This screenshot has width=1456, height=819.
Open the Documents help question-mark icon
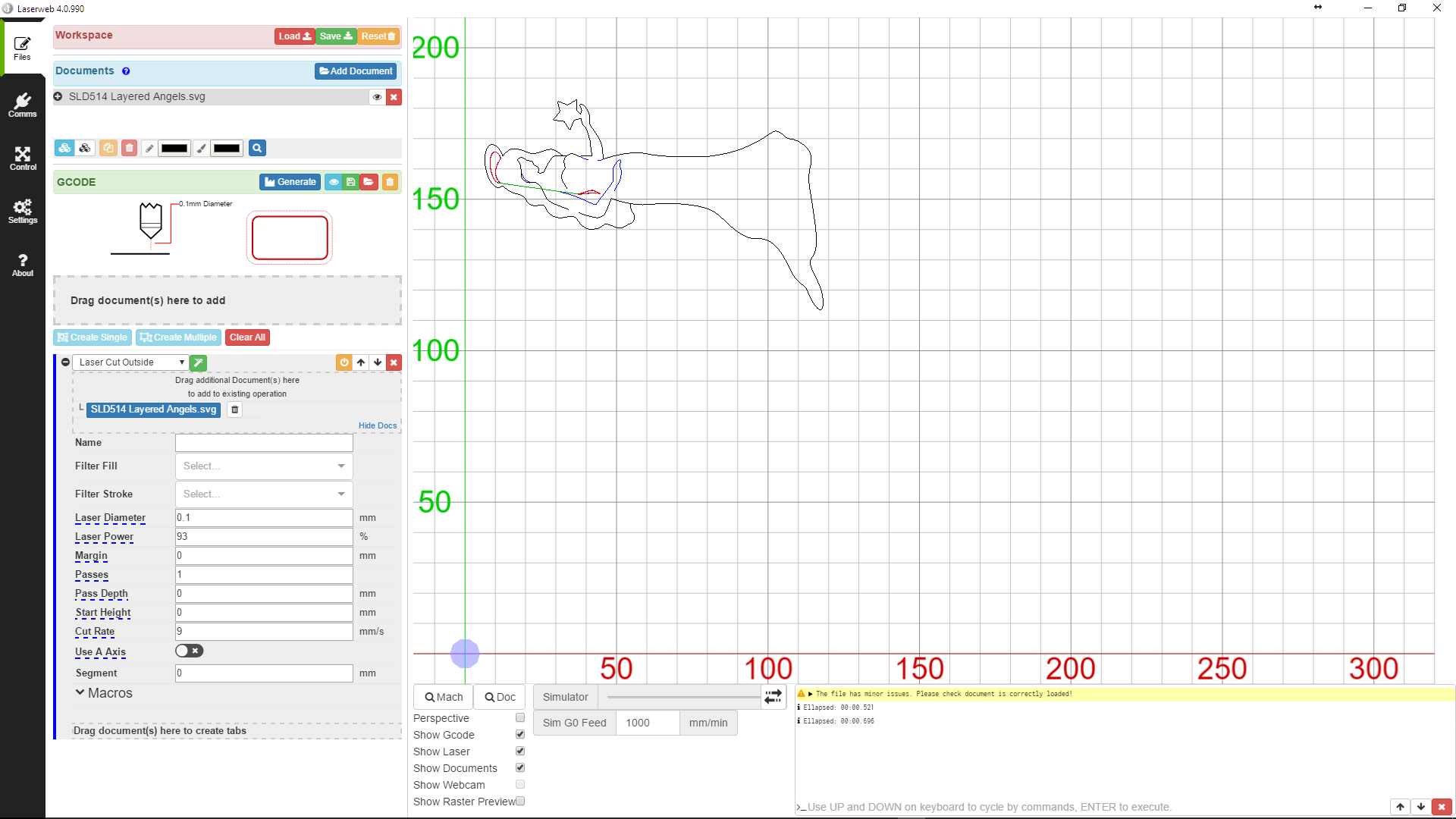pos(126,71)
